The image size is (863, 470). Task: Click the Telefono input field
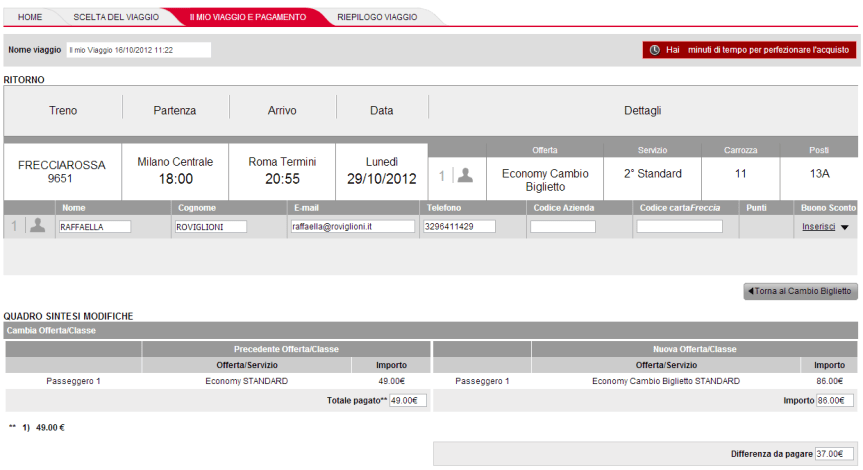[x=460, y=227]
